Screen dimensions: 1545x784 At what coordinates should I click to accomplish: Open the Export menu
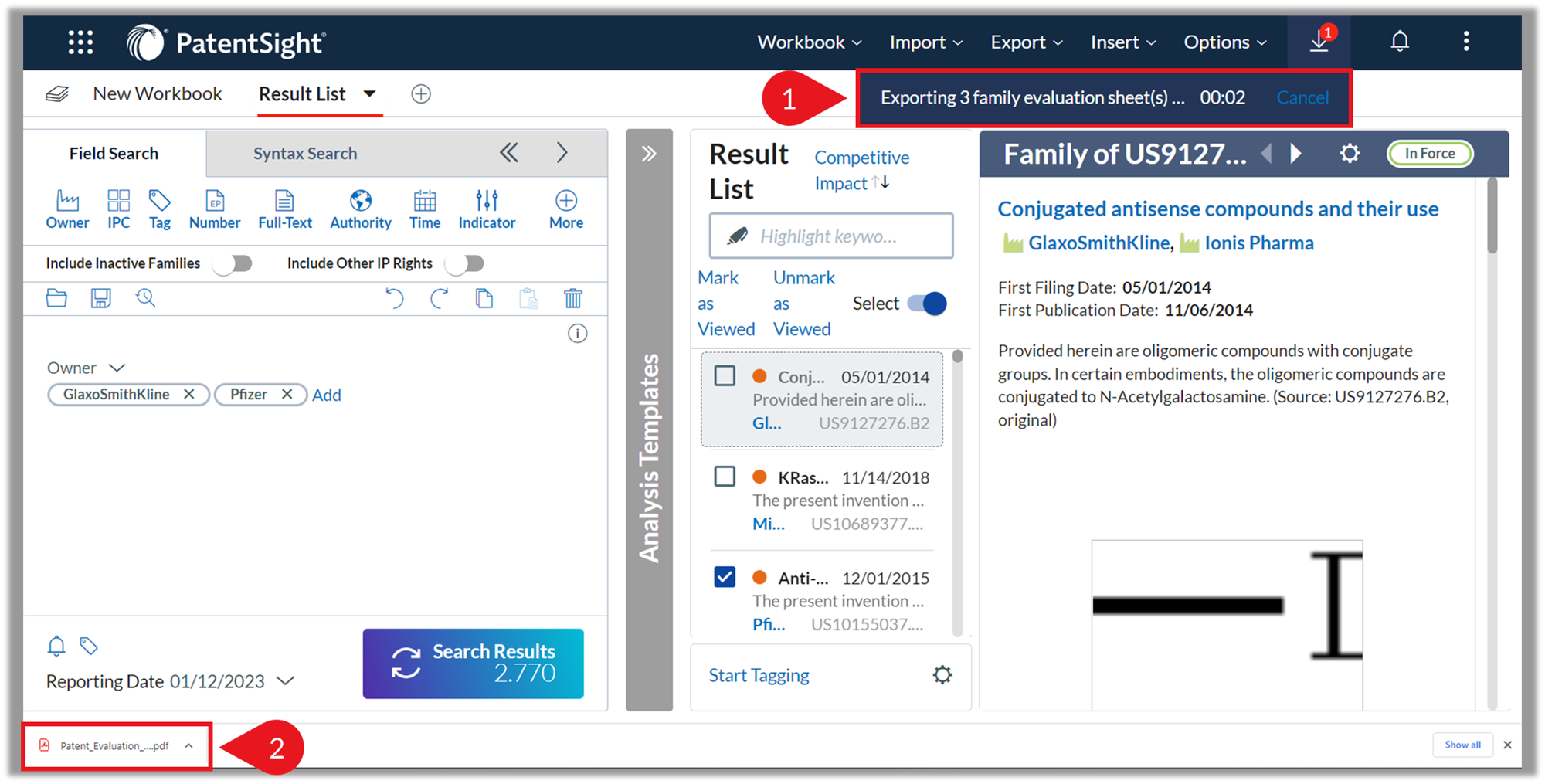(x=1027, y=42)
